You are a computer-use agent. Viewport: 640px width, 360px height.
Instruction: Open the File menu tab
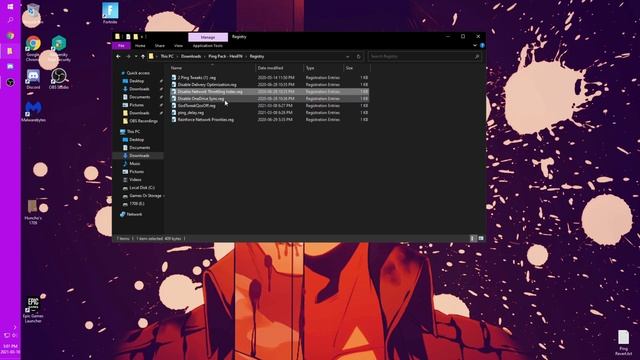(x=121, y=46)
